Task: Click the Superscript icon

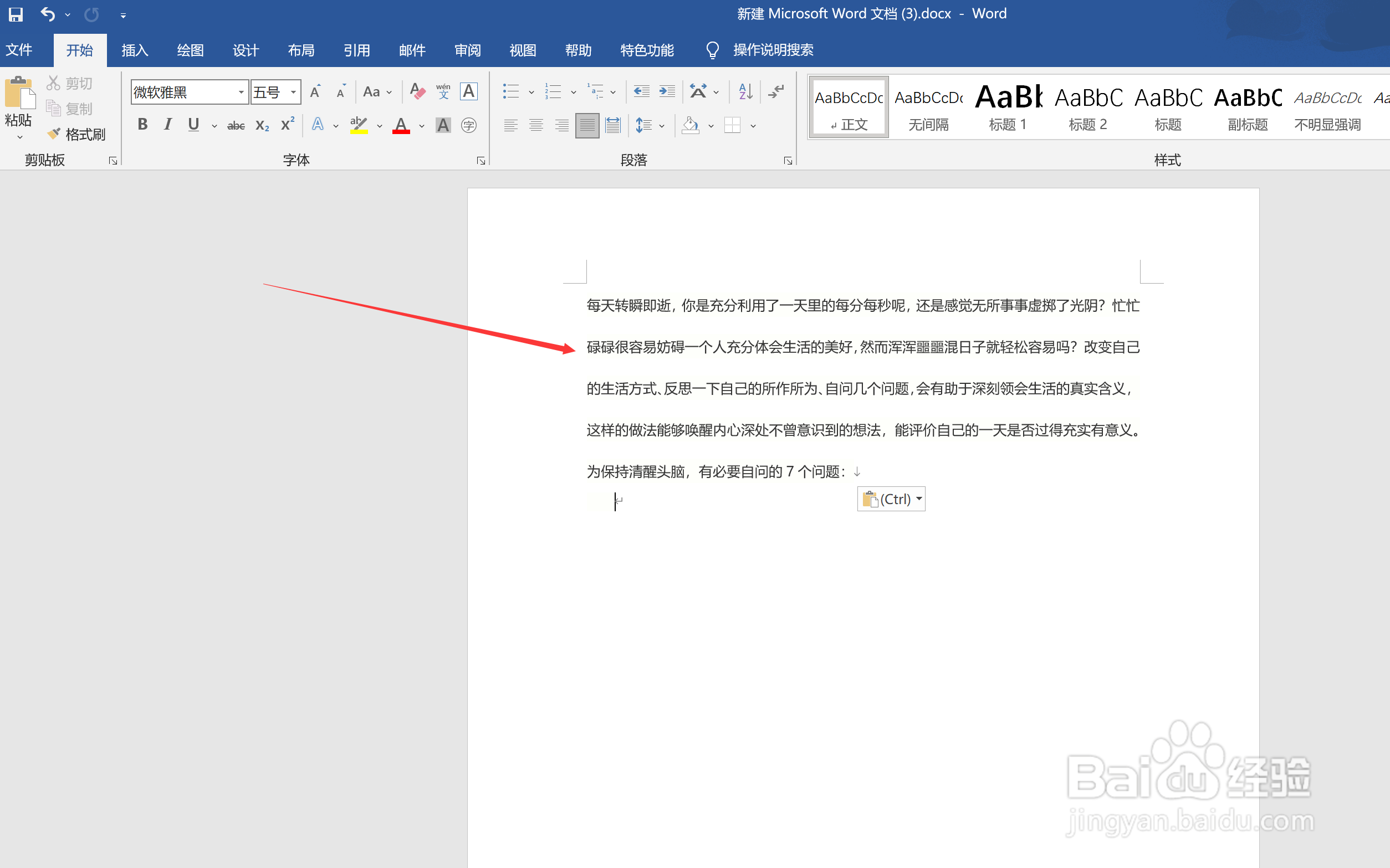Action: click(287, 125)
